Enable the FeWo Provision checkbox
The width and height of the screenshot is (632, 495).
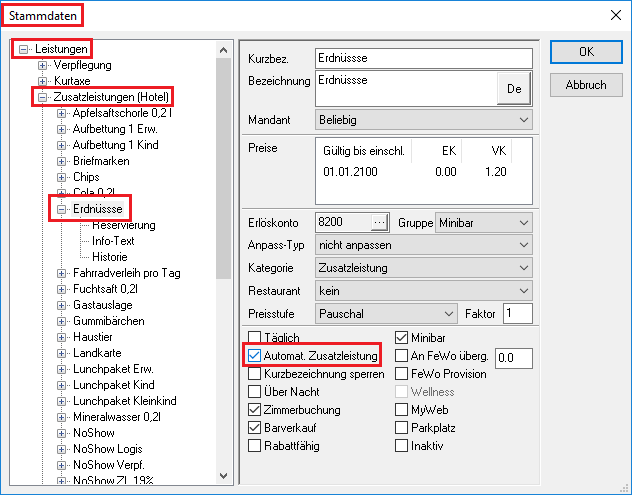[x=401, y=374]
